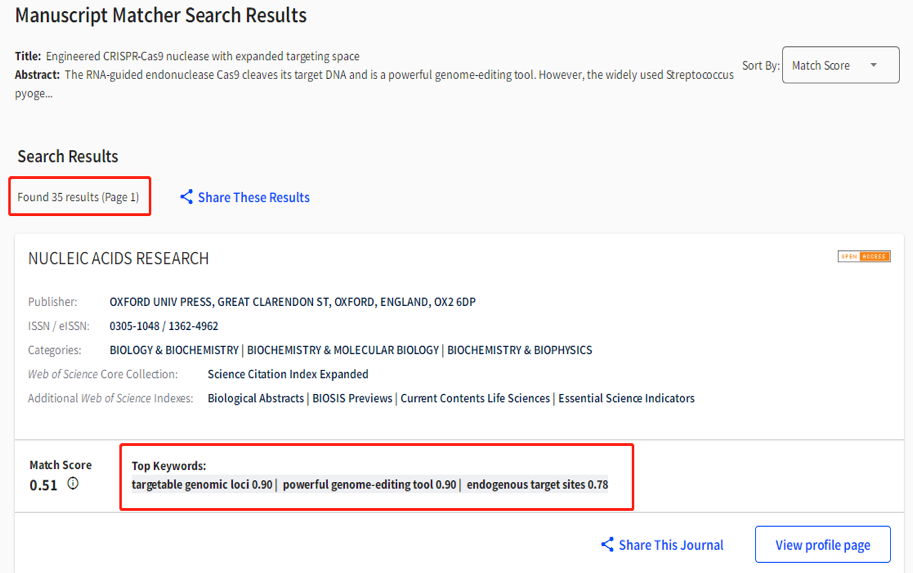Click Science Citation Index Expanded

tap(288, 374)
